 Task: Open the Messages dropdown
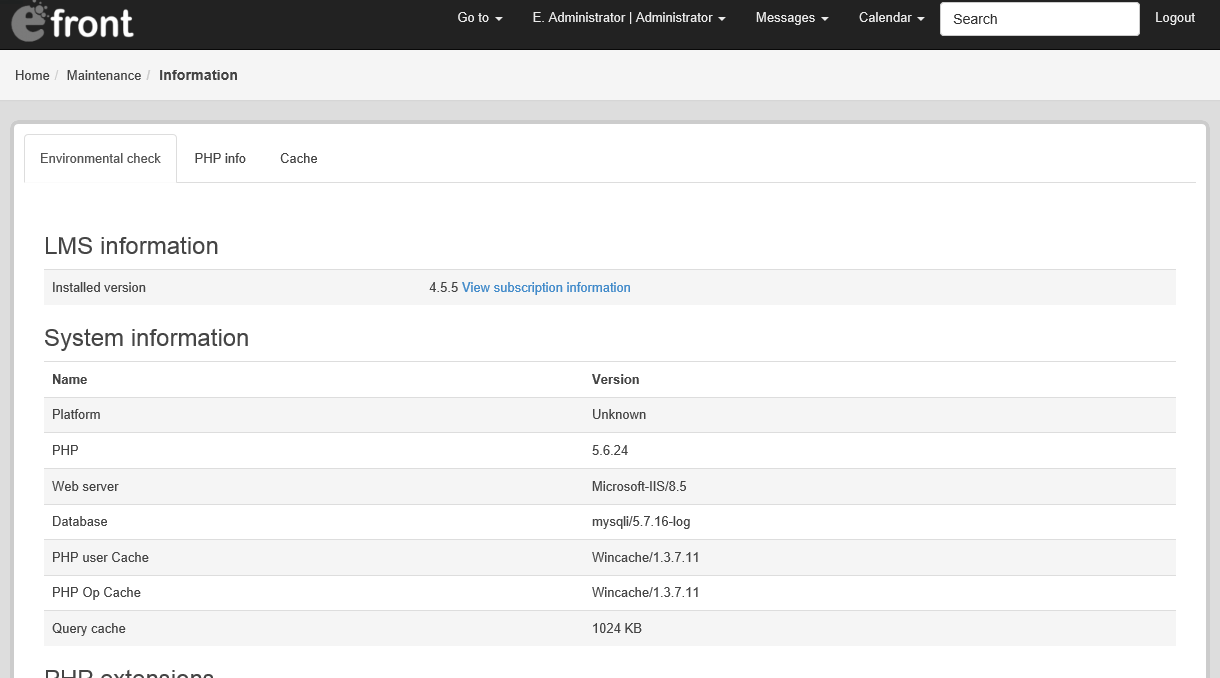pyautogui.click(x=791, y=18)
